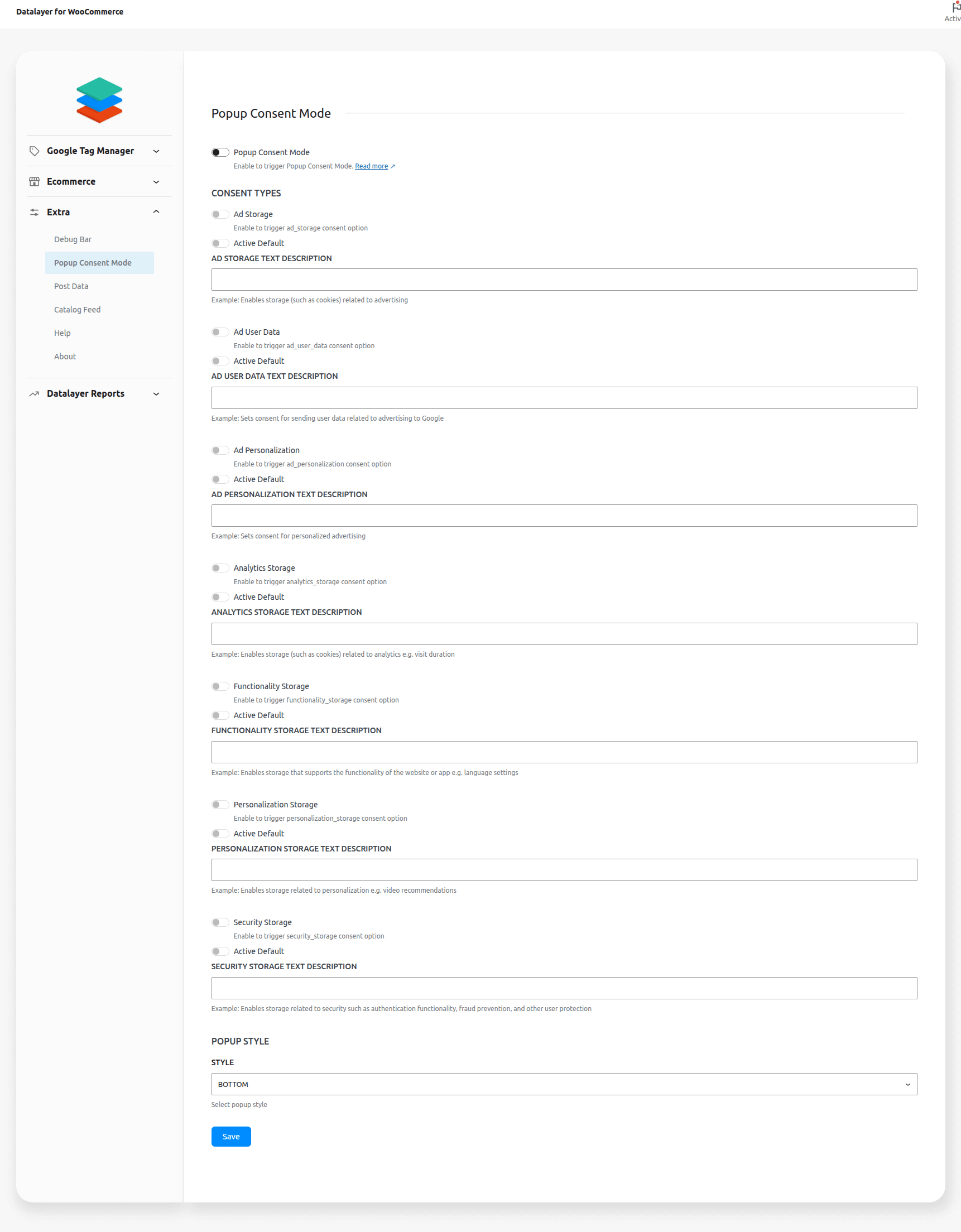Click the Datalayer Reports trend icon
This screenshot has height=1232, width=961.
coord(35,394)
